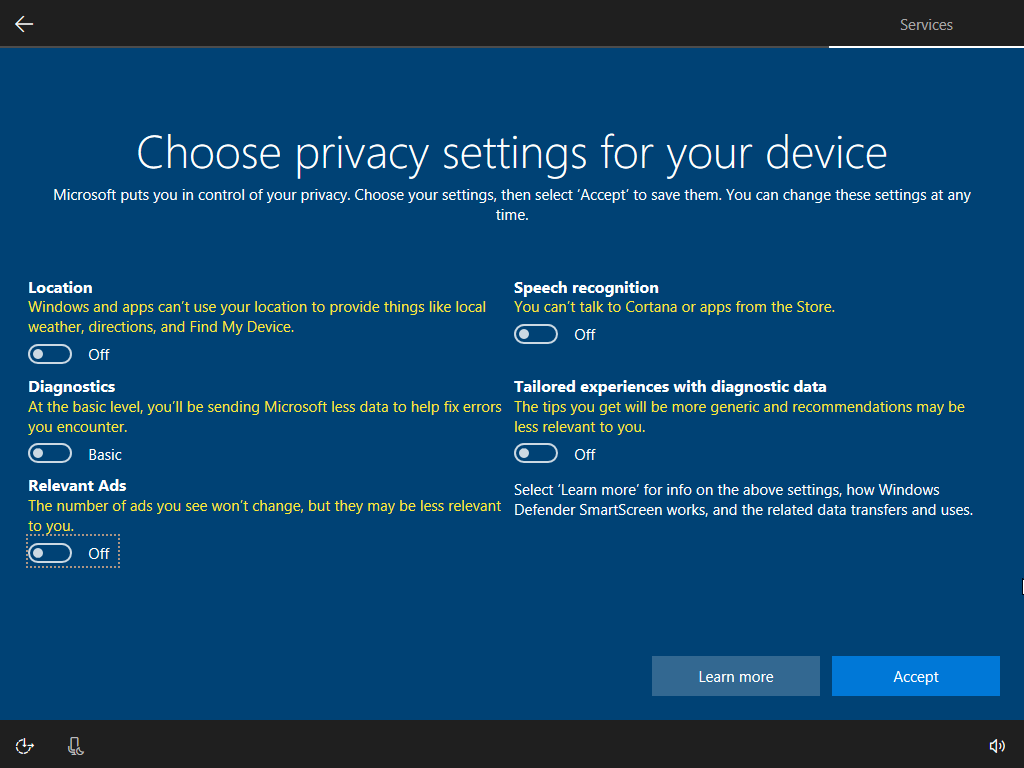Screen dimensions: 1024x768
Task: Click the 'The tips you get' description
Action: click(x=739, y=417)
